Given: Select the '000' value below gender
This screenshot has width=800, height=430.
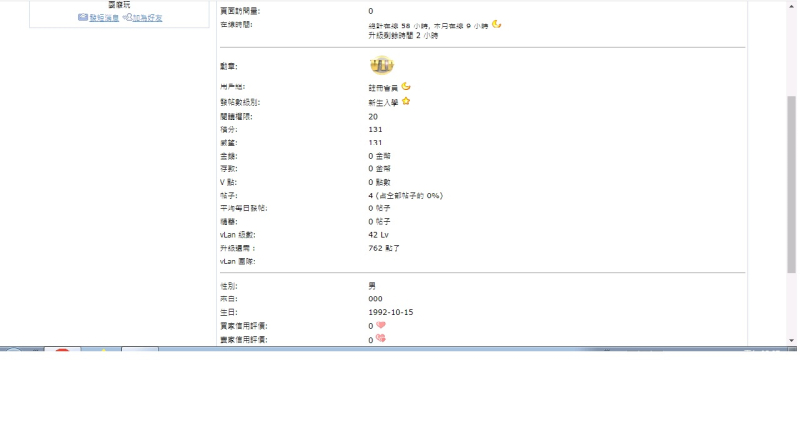Looking at the screenshot, I should (x=375, y=299).
